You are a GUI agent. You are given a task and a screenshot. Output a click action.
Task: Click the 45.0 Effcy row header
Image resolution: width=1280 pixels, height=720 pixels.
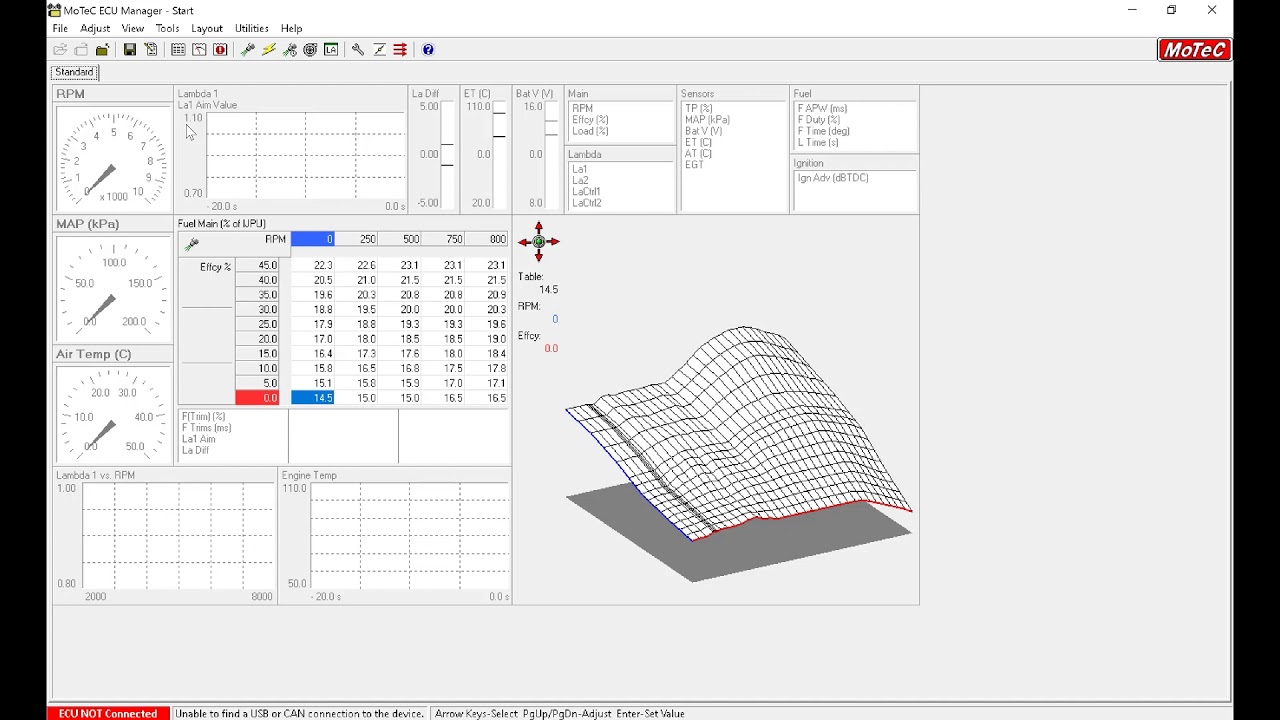pos(257,265)
